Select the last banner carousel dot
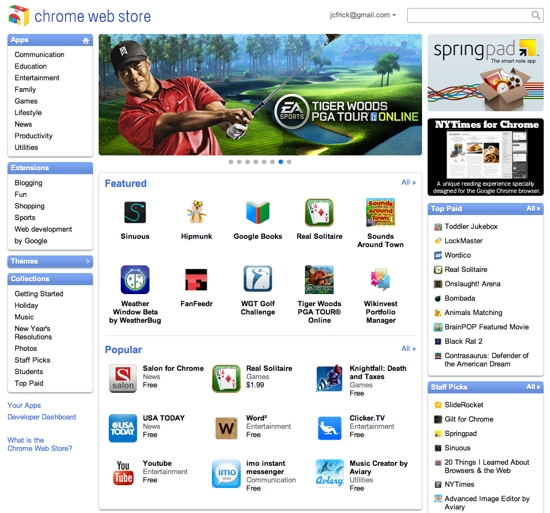Viewport: 550px width, 513px height. [x=289, y=162]
